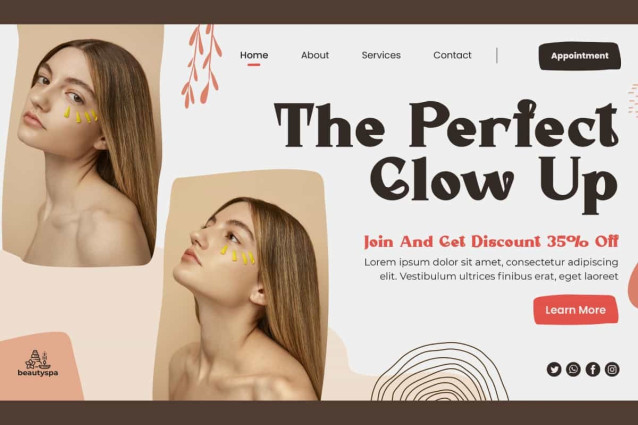
Task: Open the WhatsApp social icon
Action: [x=573, y=369]
